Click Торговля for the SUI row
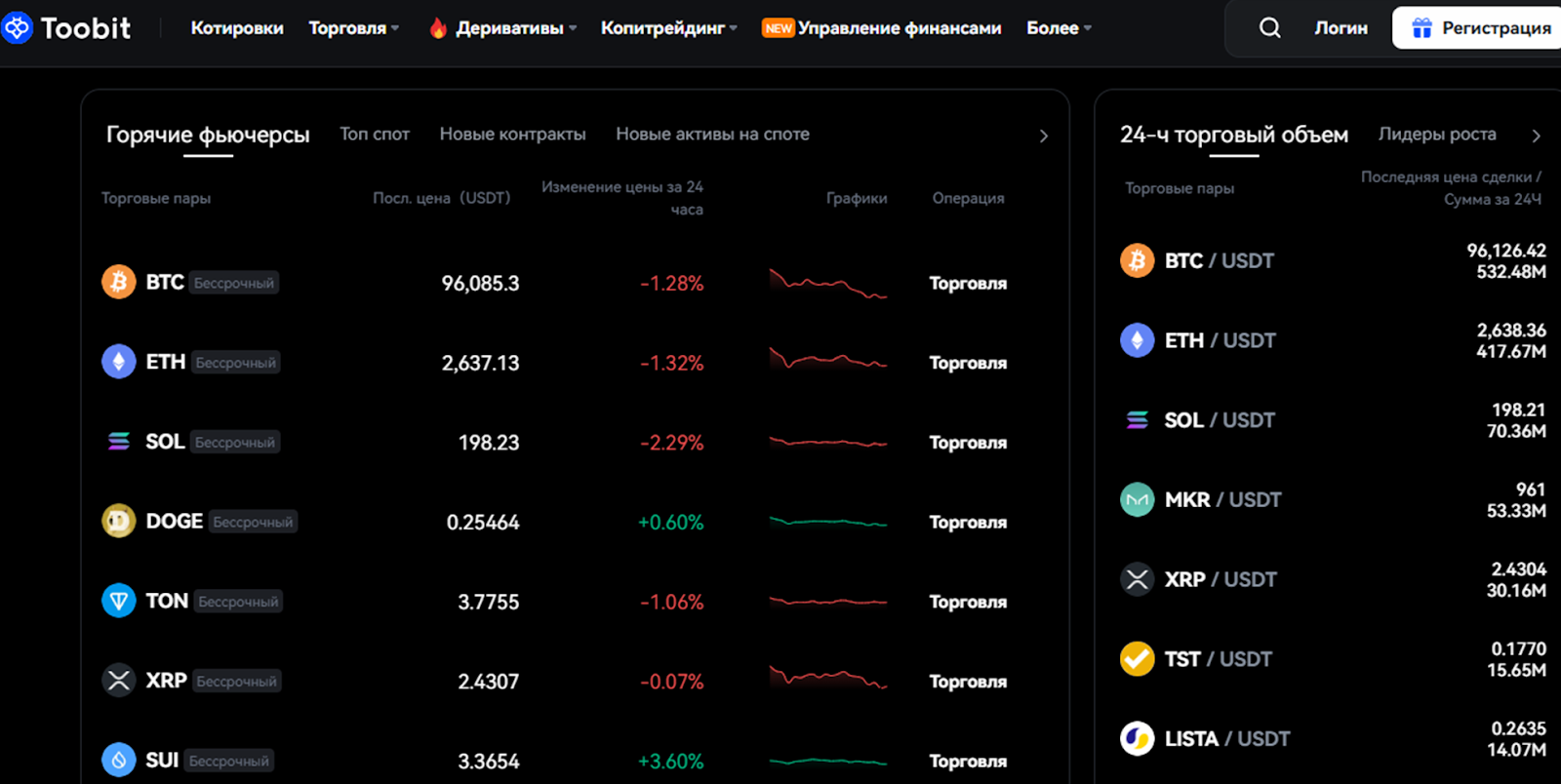1561x784 pixels. click(x=968, y=762)
